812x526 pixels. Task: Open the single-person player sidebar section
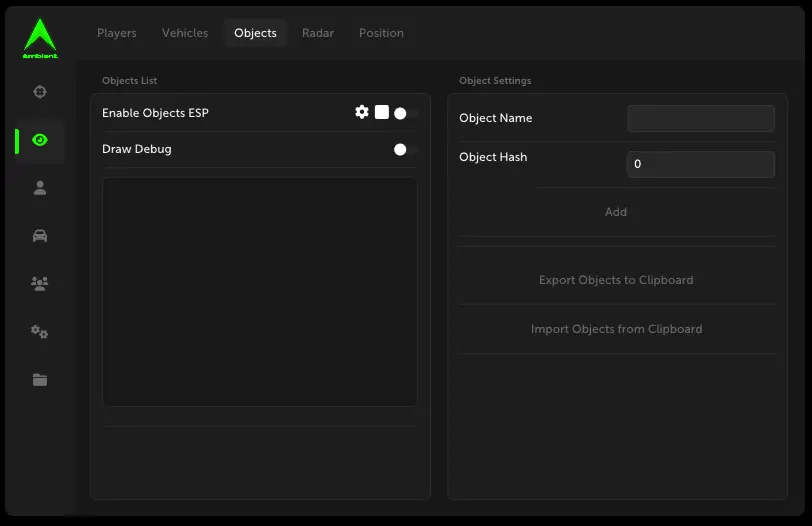pos(40,188)
